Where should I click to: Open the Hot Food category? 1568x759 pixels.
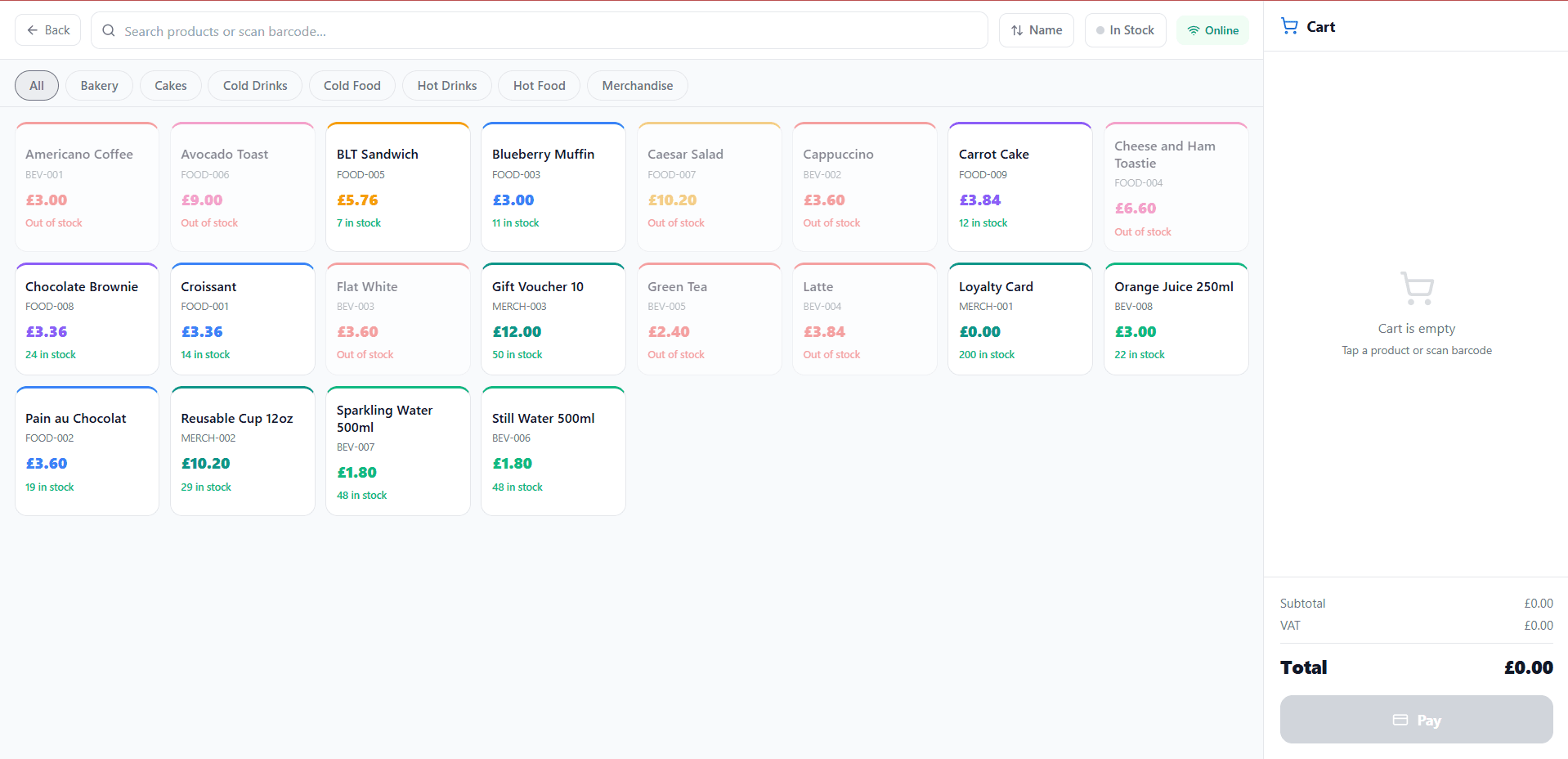click(x=540, y=85)
